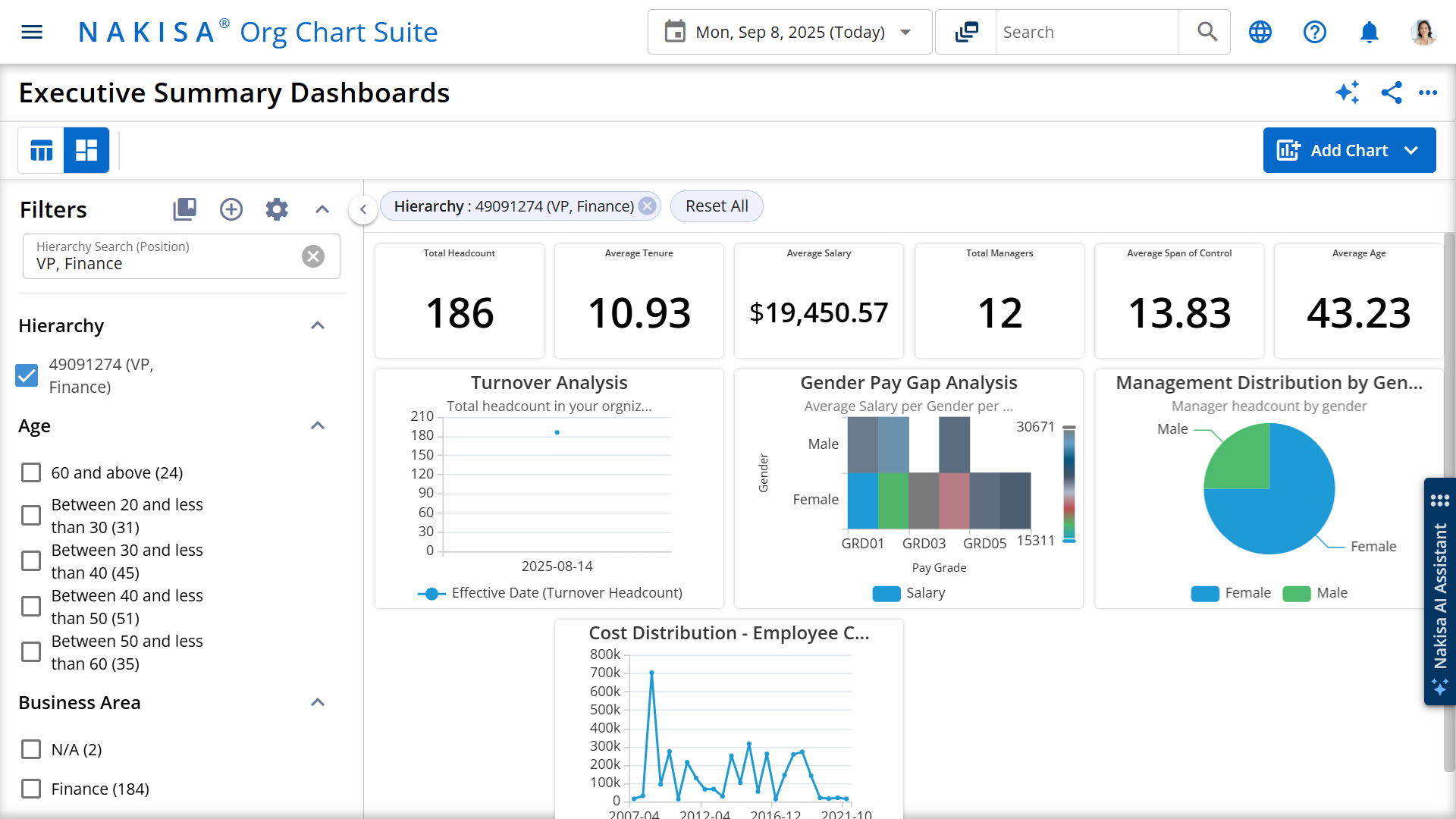Image resolution: width=1456 pixels, height=819 pixels.
Task: Click the Reset All button
Action: point(716,206)
